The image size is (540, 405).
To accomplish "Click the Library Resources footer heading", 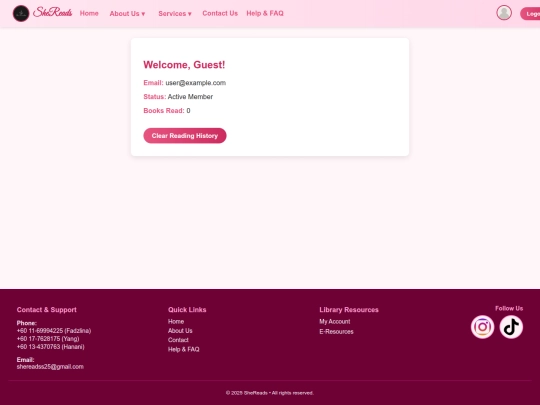I will click(x=349, y=310).
